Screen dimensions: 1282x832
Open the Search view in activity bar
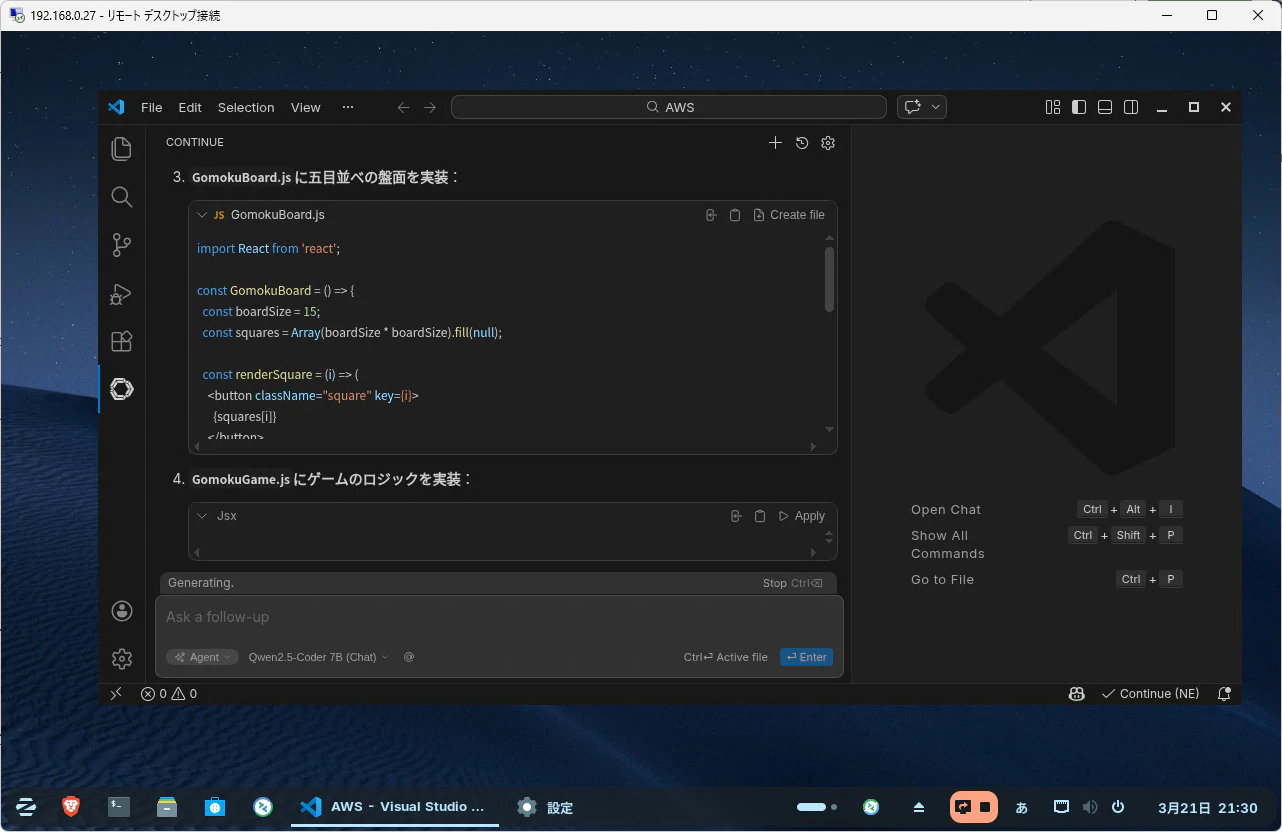tap(122, 197)
